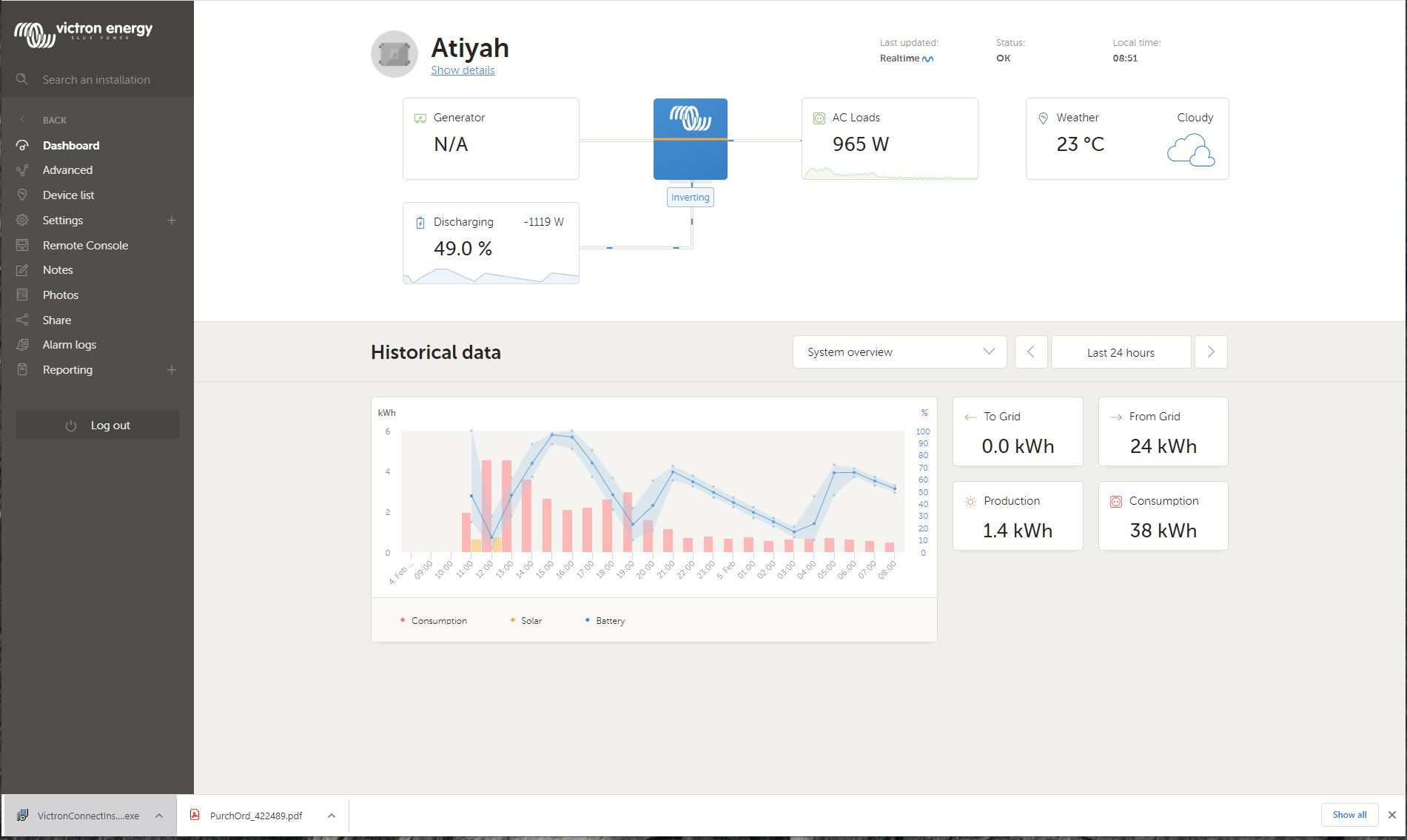Click the Victron Energy logo
The width and height of the screenshot is (1407, 840).
(x=83, y=33)
